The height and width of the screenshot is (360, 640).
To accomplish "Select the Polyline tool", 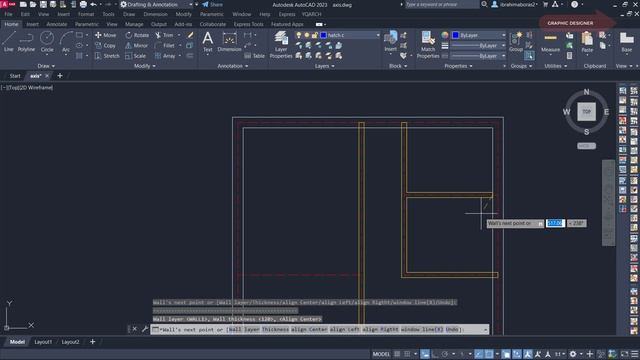I will (x=26, y=42).
